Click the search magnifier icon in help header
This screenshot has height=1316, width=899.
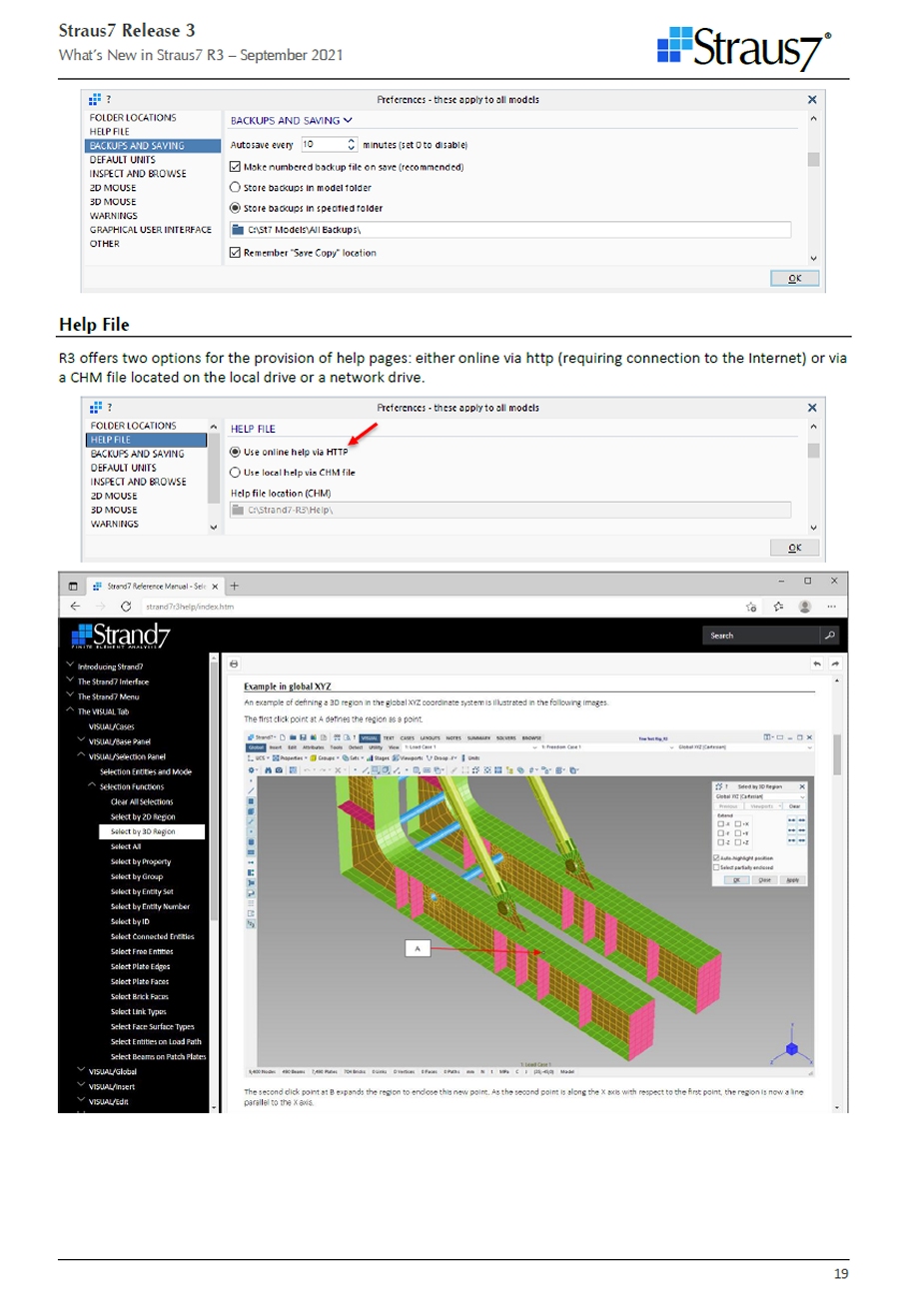[829, 635]
